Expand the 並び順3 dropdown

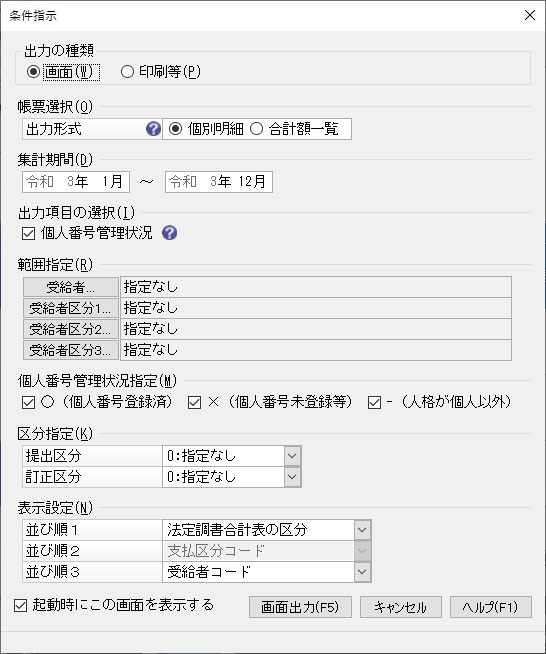(x=362, y=572)
